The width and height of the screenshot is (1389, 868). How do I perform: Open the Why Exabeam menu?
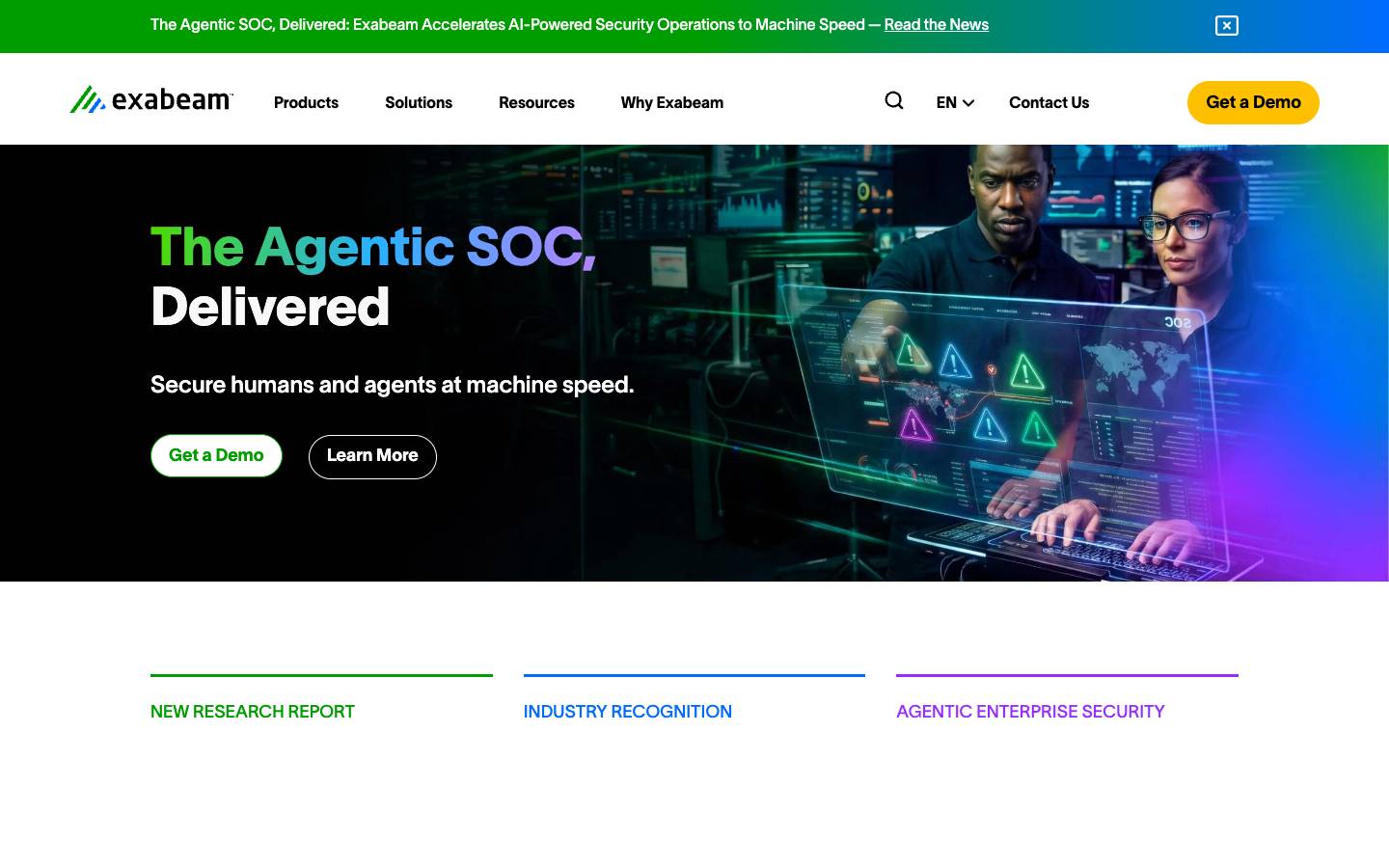click(672, 102)
